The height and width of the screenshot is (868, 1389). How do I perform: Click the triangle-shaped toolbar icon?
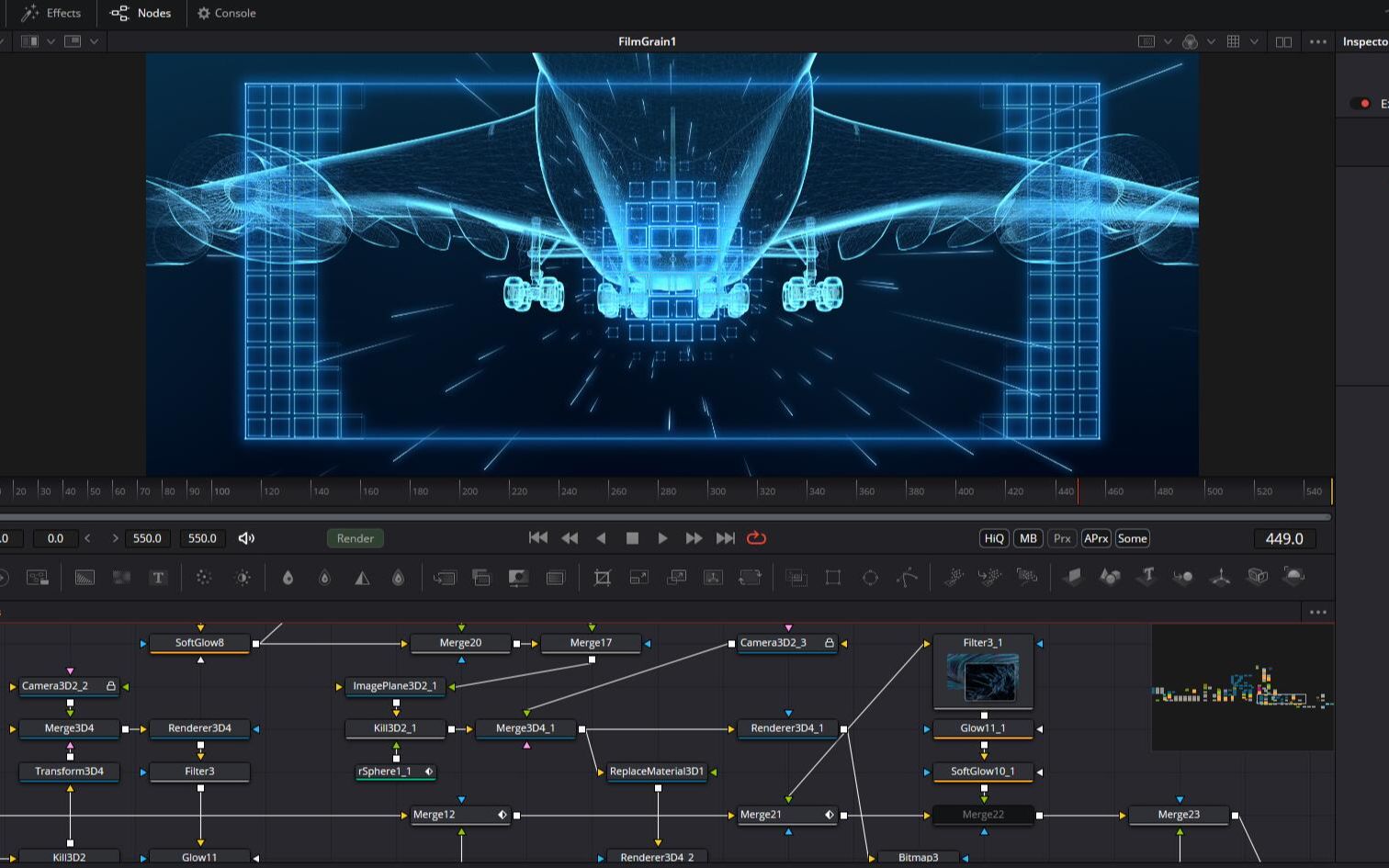(362, 577)
